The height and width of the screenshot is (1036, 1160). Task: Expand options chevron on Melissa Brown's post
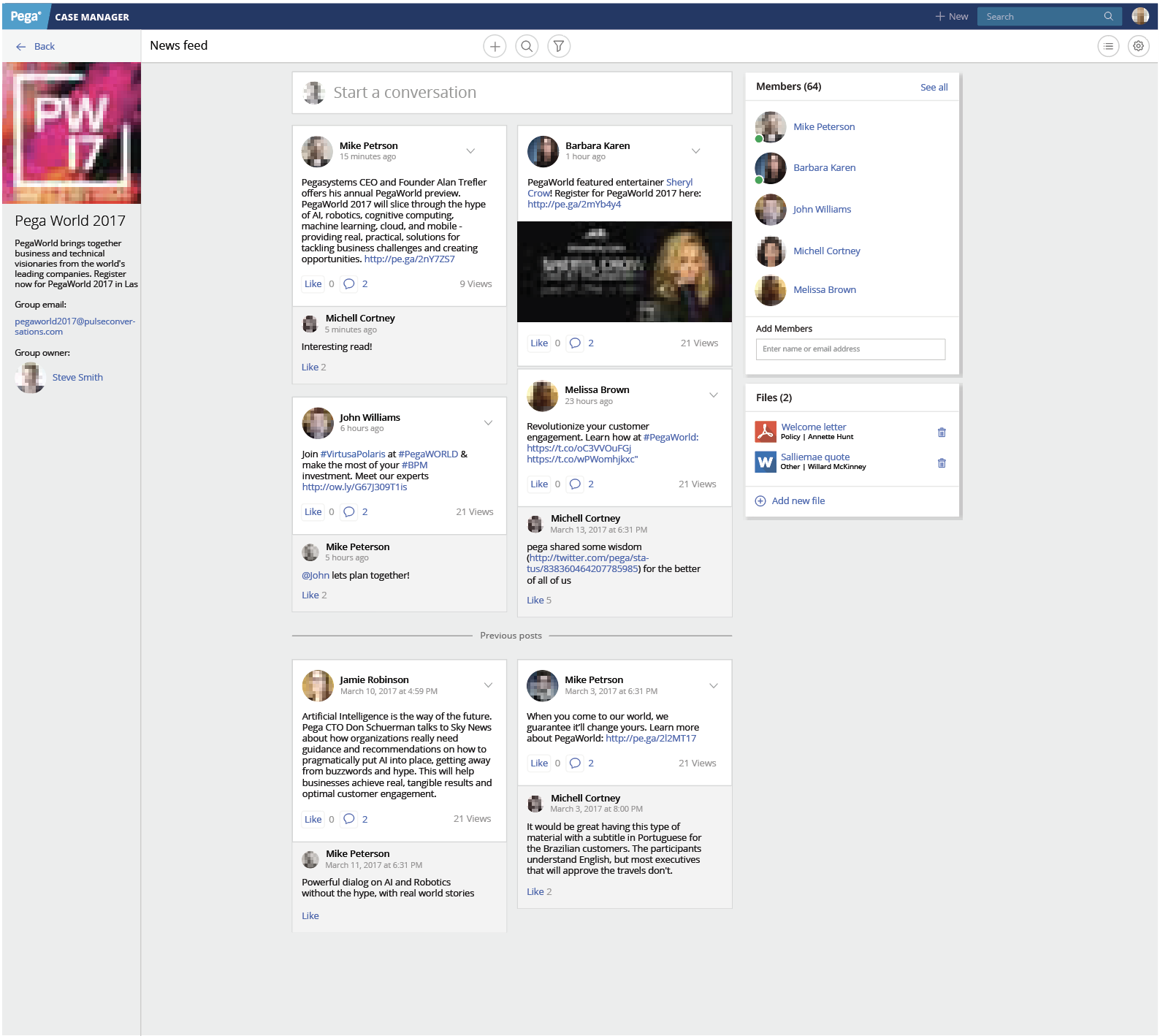point(714,395)
